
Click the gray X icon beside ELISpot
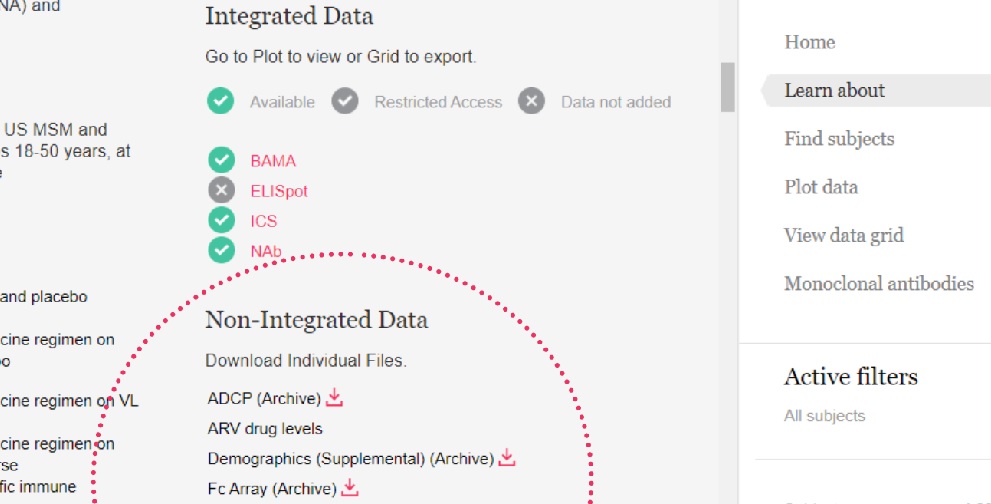pyautogui.click(x=221, y=190)
